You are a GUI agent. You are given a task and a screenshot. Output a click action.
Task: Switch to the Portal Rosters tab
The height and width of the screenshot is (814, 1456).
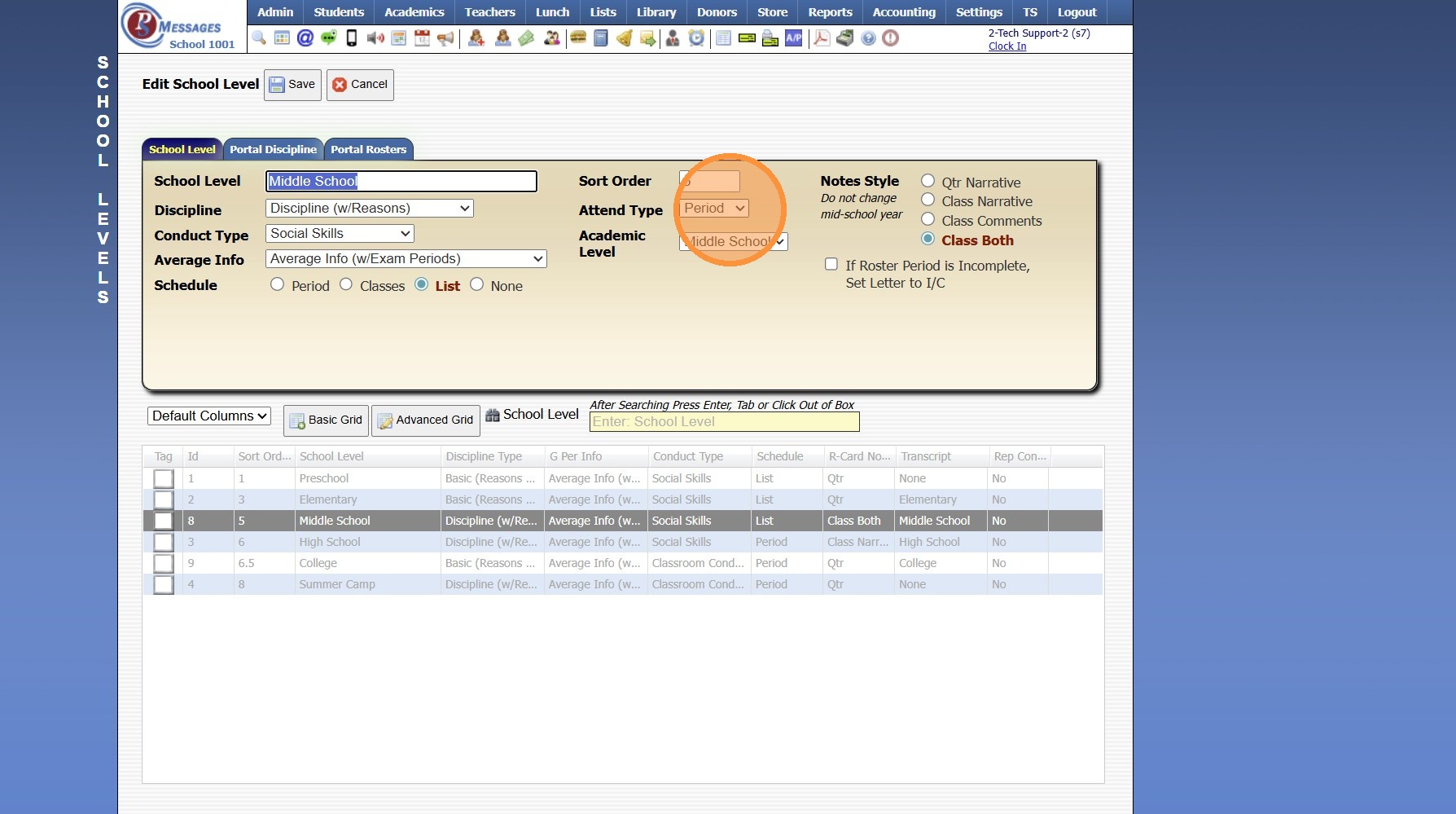pos(369,149)
